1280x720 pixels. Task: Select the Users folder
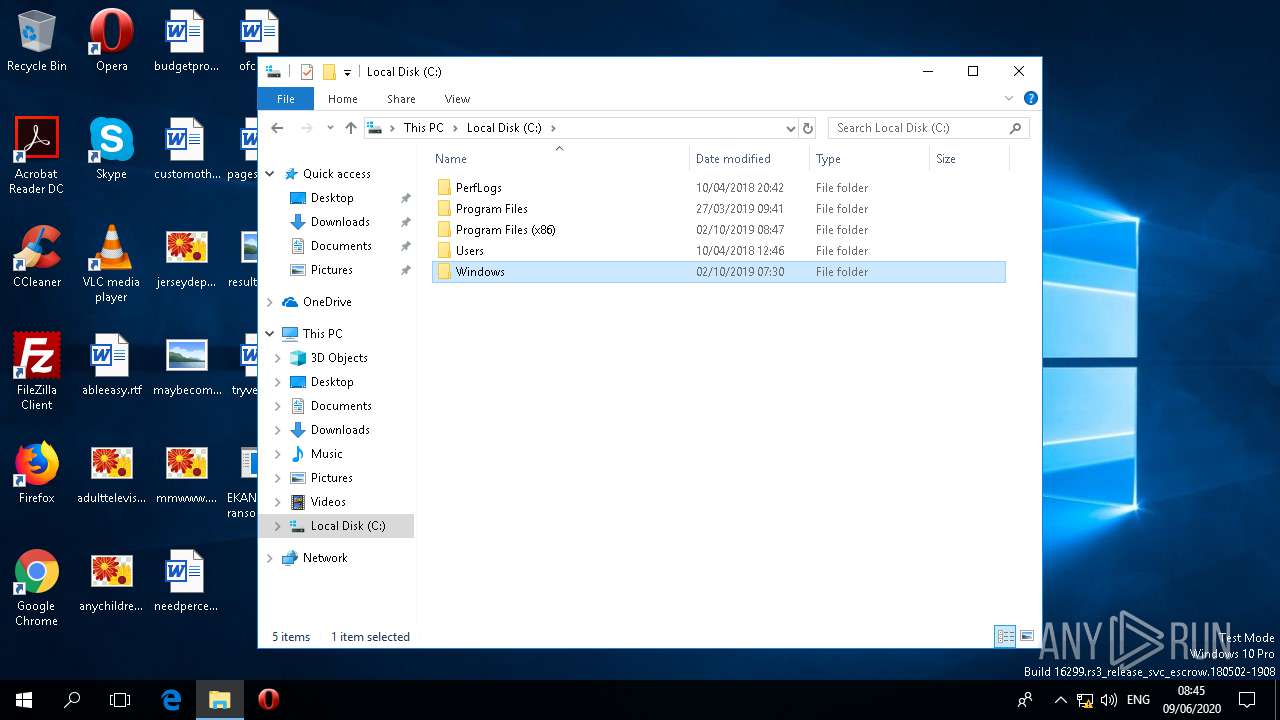pos(469,251)
